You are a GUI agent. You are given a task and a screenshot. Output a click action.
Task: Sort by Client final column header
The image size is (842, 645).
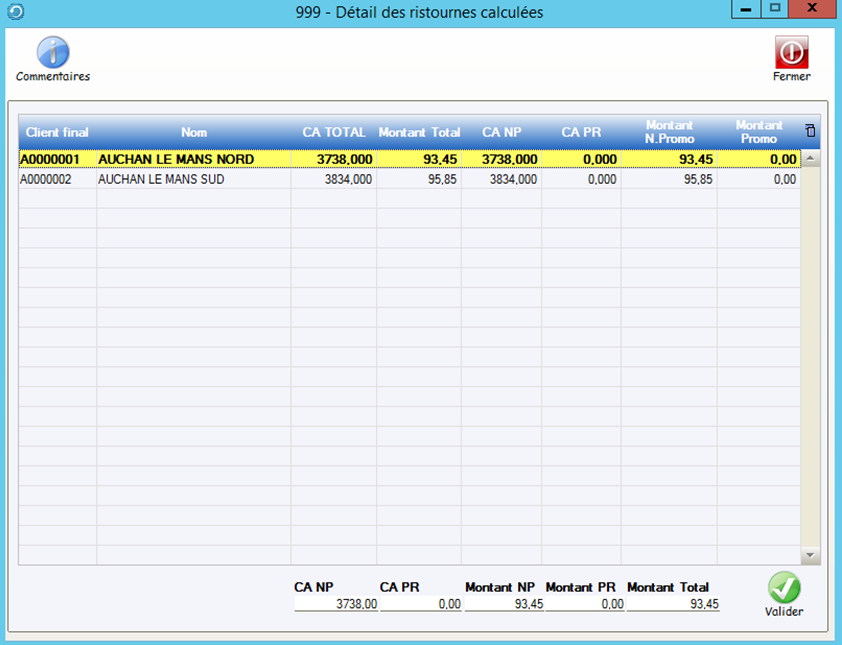57,132
